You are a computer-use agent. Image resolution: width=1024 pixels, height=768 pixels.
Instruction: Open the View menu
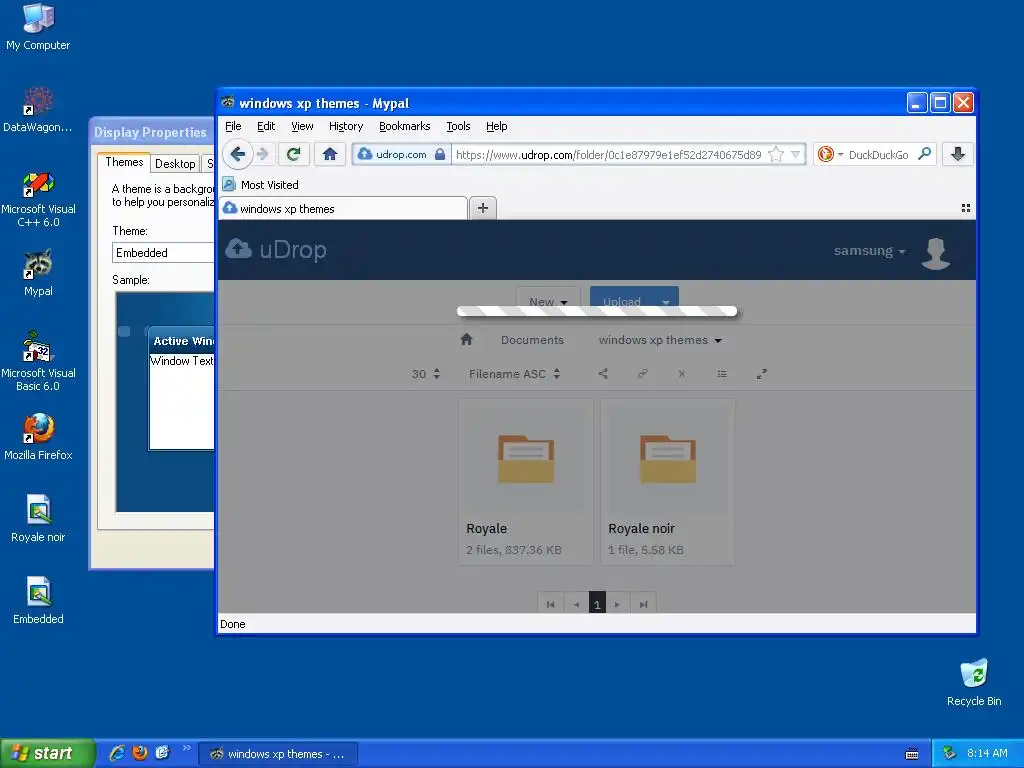click(302, 126)
